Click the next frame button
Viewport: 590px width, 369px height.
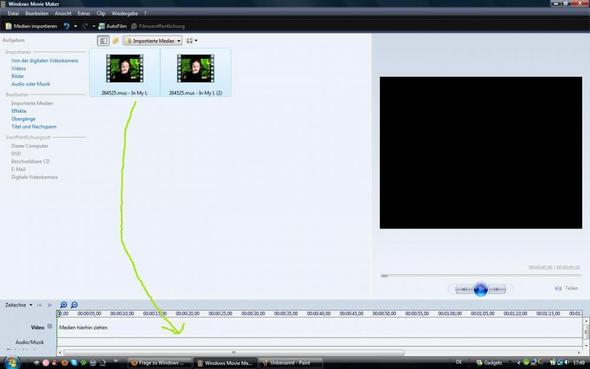[x=497, y=290]
